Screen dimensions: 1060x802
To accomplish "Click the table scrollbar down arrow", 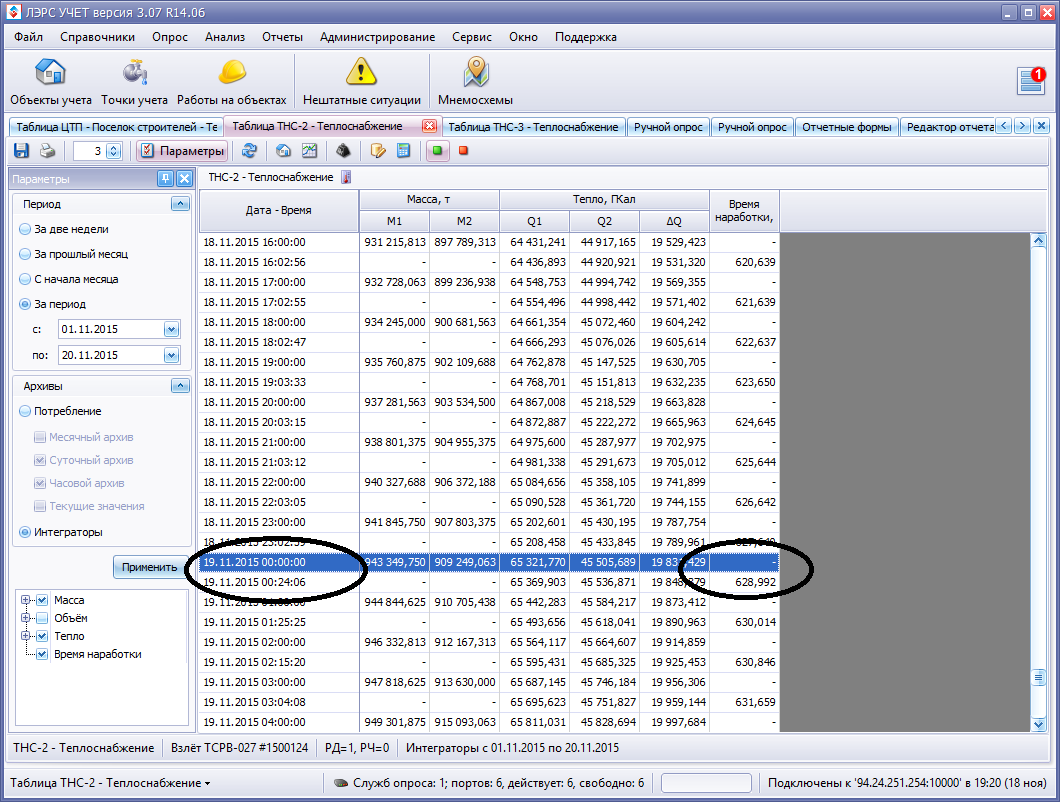I will [1038, 724].
